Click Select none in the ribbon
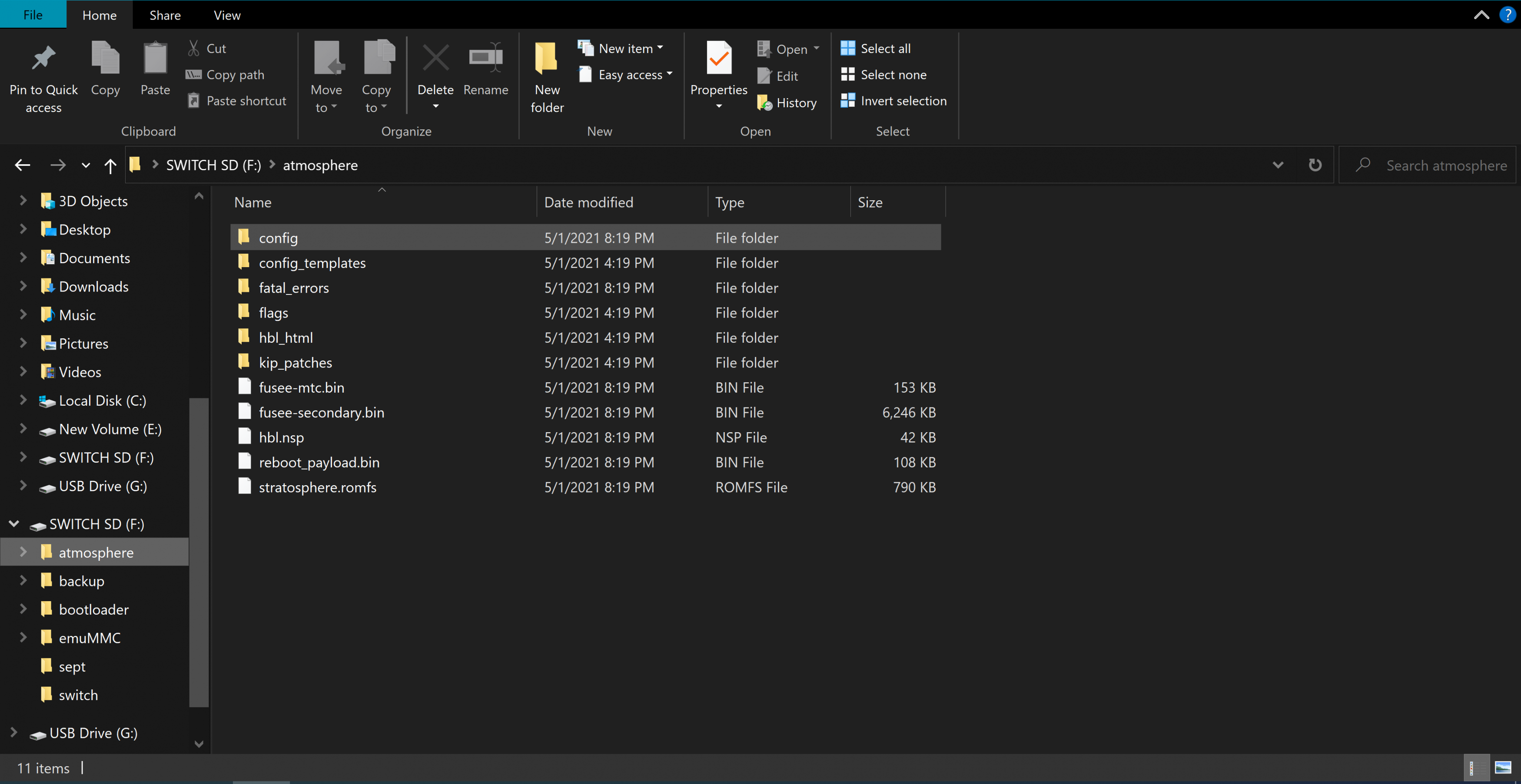The width and height of the screenshot is (1521, 784). click(x=883, y=74)
